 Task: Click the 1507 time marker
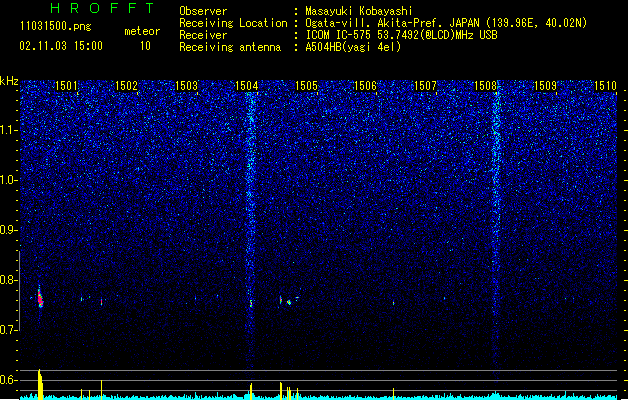pos(425,85)
